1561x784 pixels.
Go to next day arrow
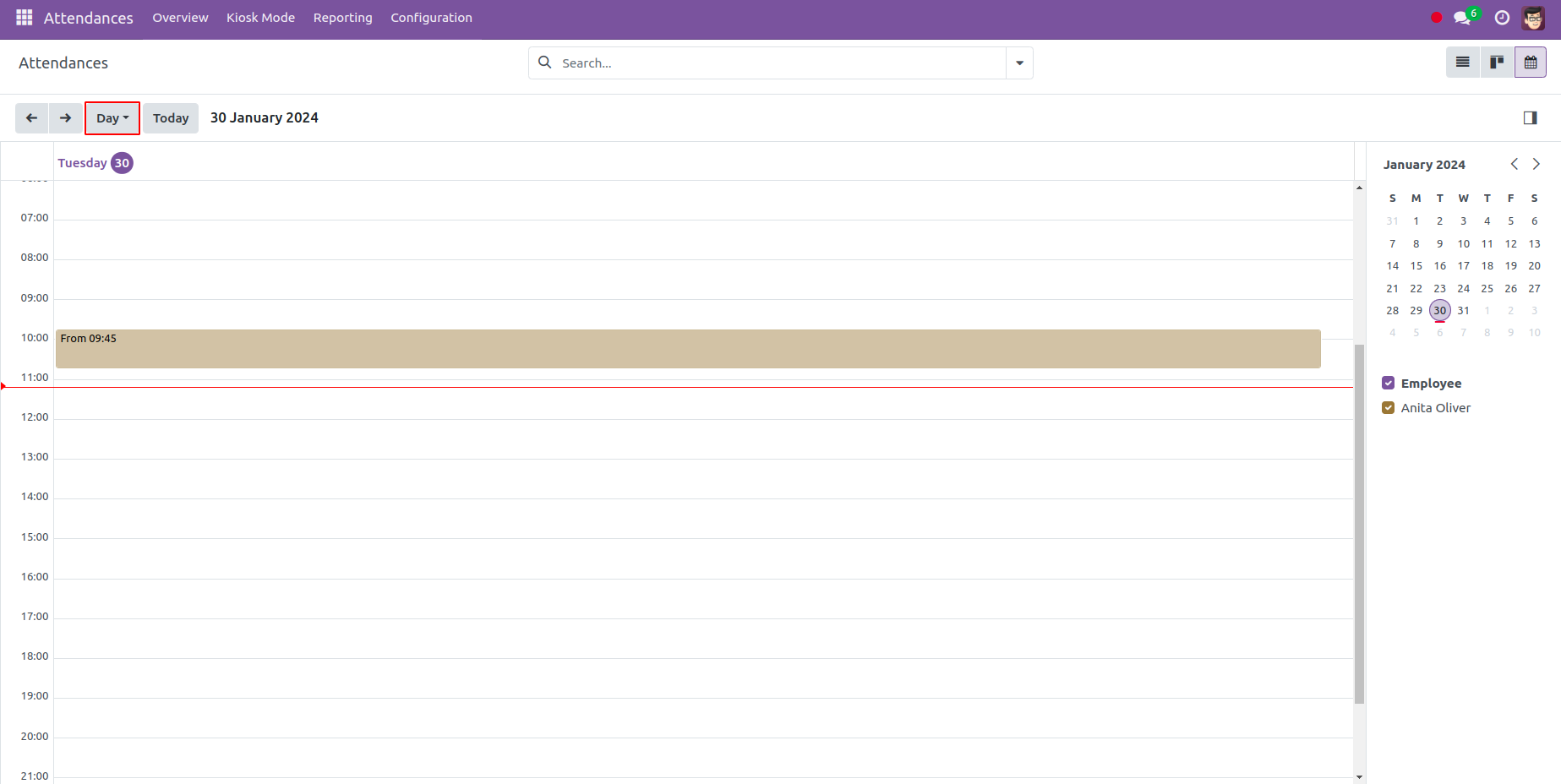pos(66,118)
